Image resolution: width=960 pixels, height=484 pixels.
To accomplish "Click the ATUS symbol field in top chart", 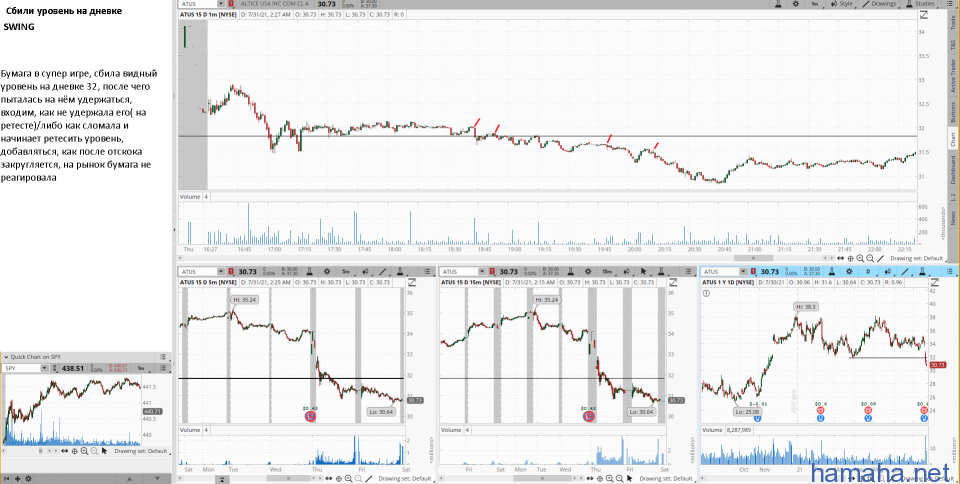I will (x=198, y=3).
